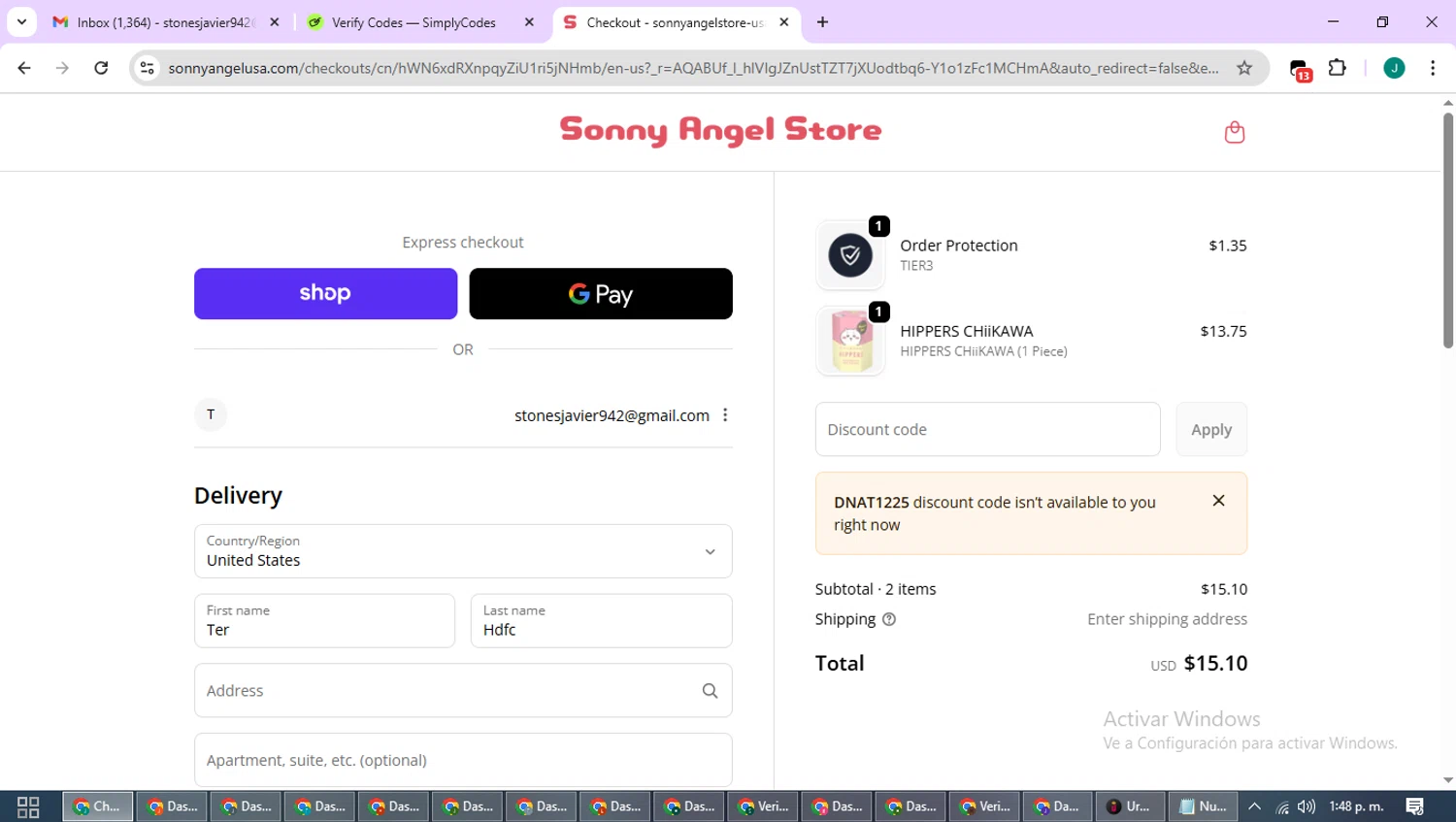Click the Enter shipping address text
Image resolution: width=1456 pixels, height=822 pixels.
pos(1167,619)
